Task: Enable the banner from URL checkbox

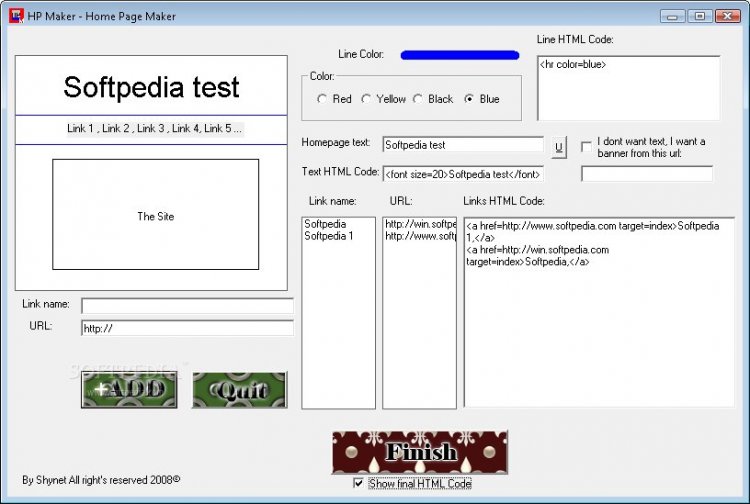Action: [587, 147]
